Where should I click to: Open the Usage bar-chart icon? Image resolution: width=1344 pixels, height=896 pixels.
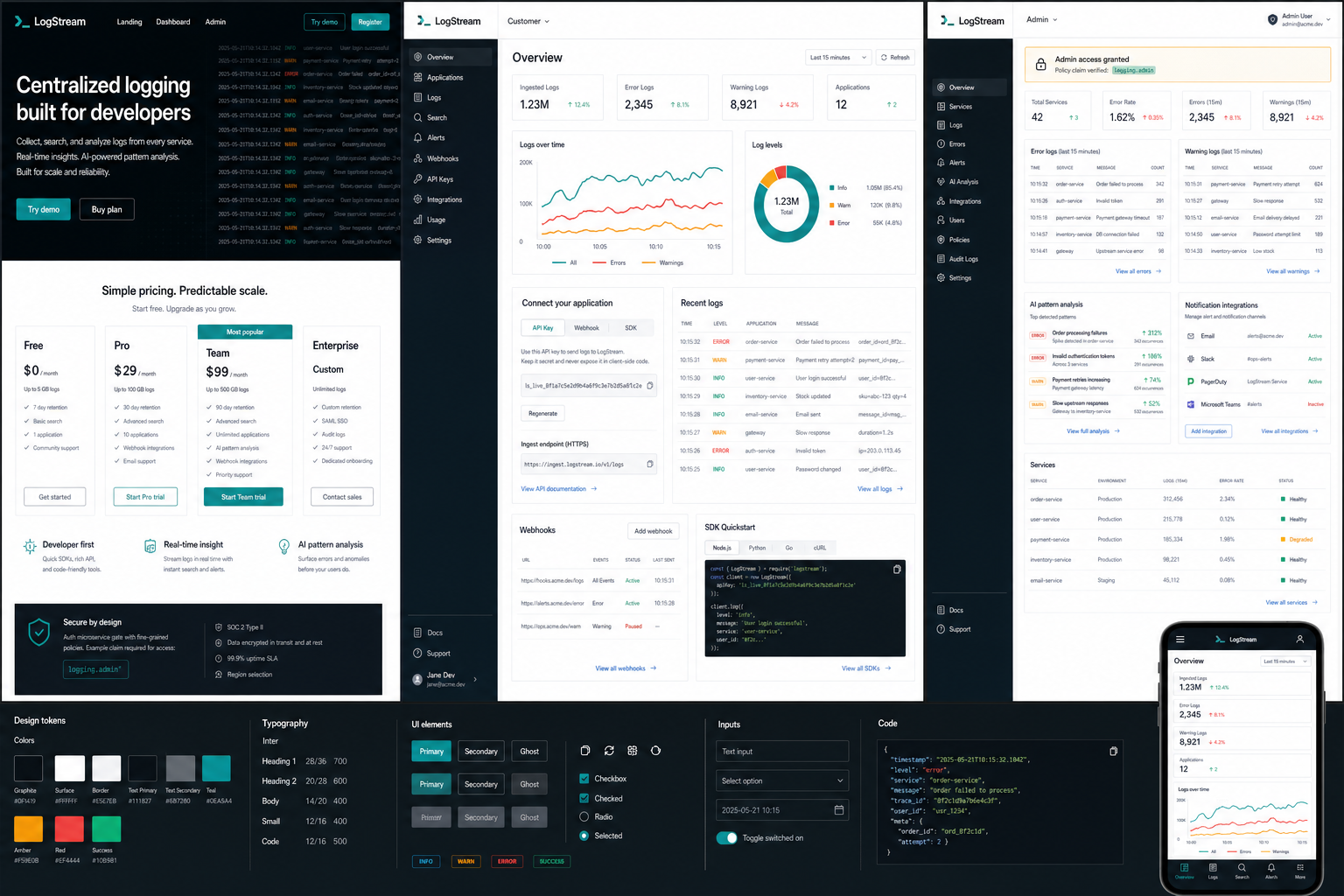tap(418, 220)
